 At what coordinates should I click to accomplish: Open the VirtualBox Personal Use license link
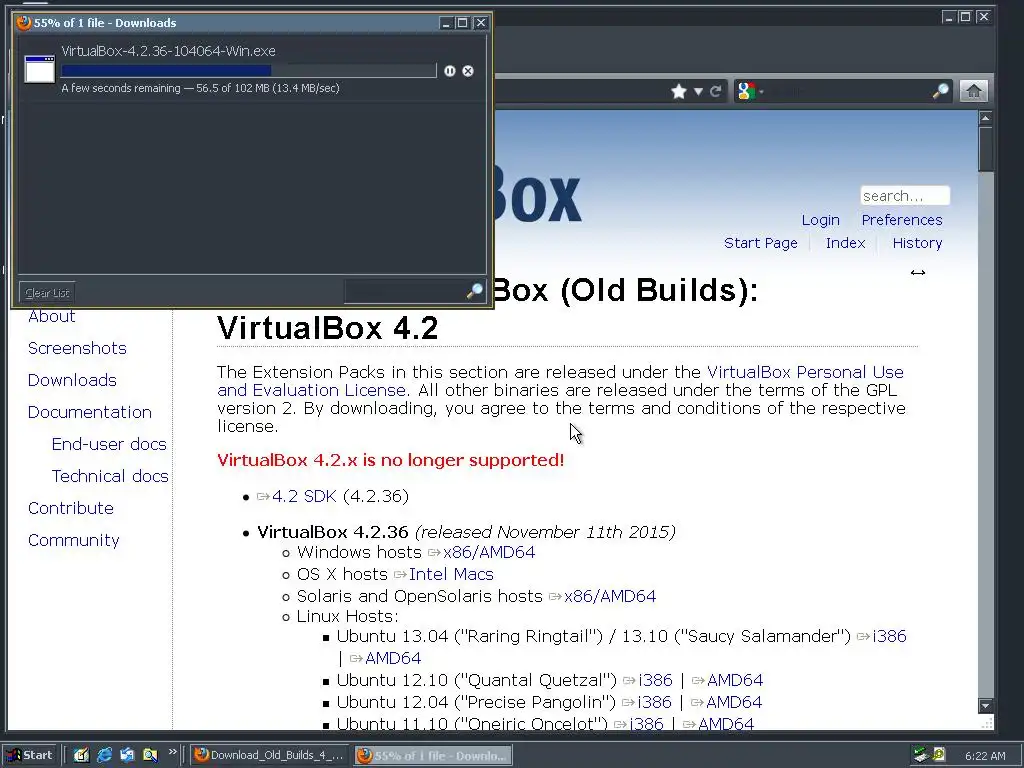click(x=805, y=372)
